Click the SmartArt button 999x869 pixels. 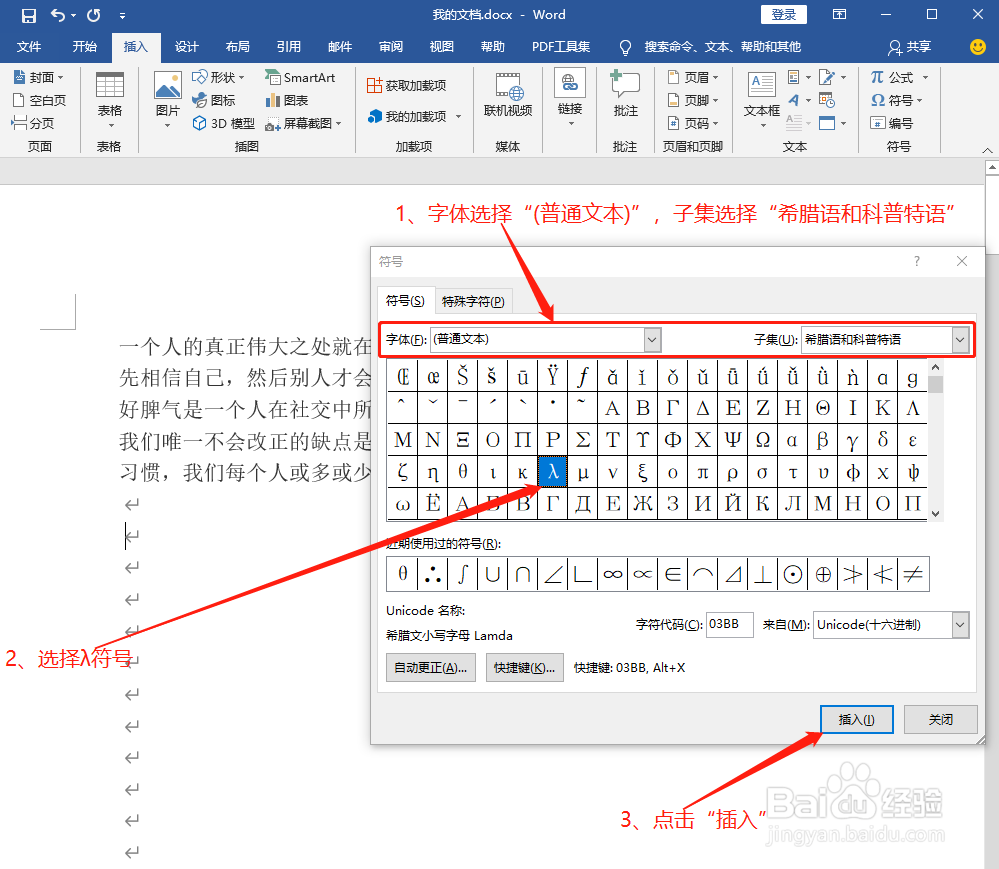300,77
